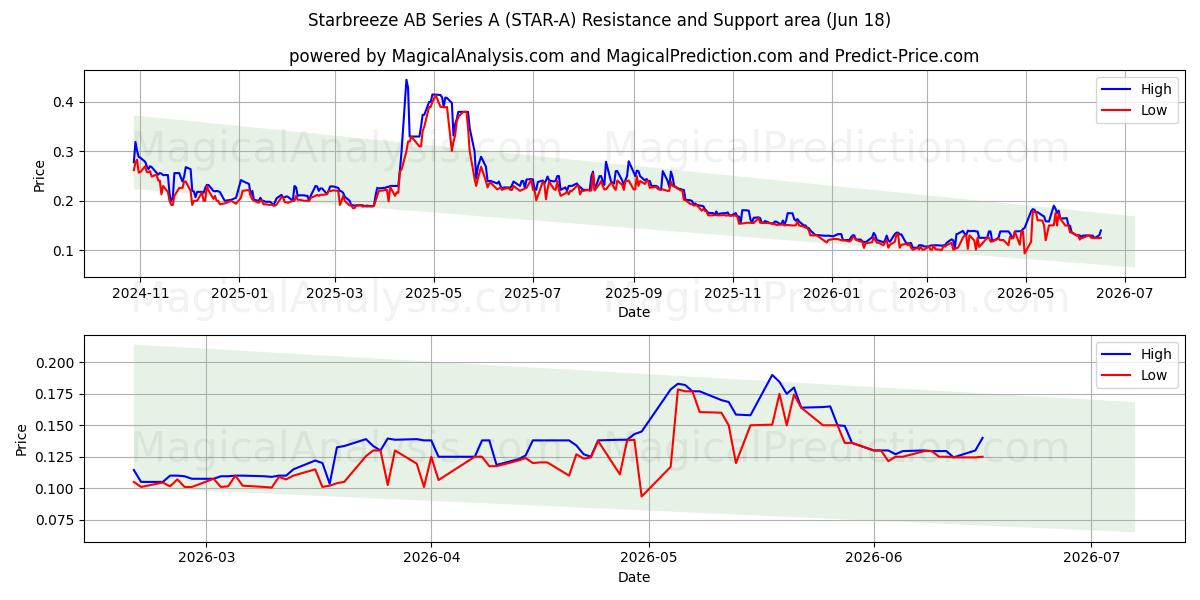Click the top chart 'Date' x-axis label
Screen dimensions: 1200x600
[x=634, y=312]
